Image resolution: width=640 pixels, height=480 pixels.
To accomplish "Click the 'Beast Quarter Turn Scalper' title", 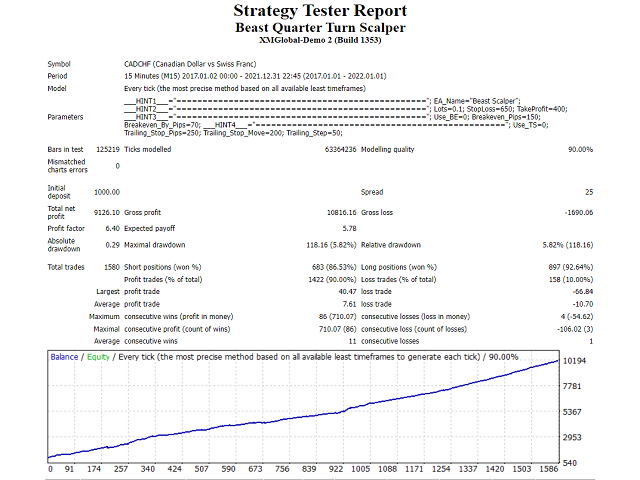I will (x=320, y=28).
